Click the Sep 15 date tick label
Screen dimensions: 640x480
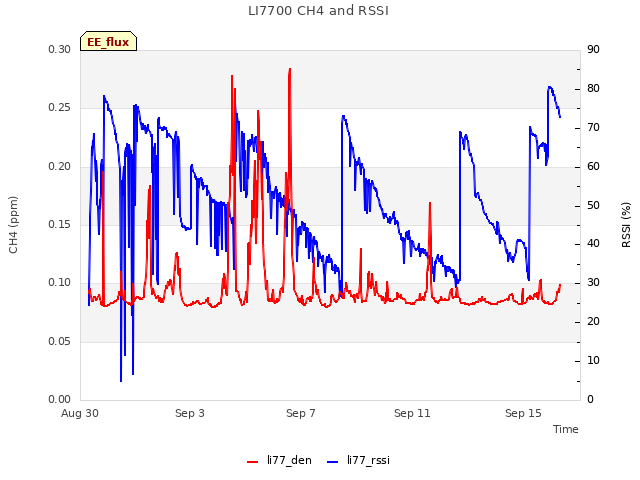523,413
